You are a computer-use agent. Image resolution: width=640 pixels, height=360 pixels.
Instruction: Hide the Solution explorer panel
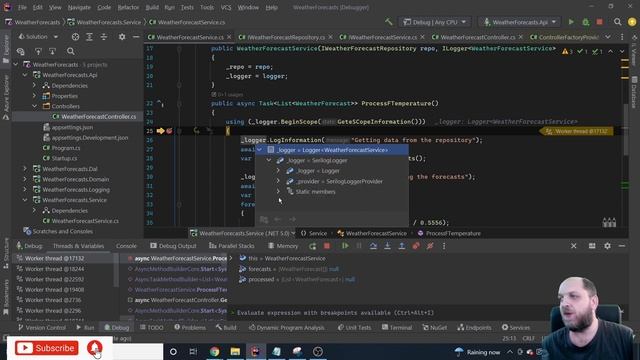coord(136,37)
